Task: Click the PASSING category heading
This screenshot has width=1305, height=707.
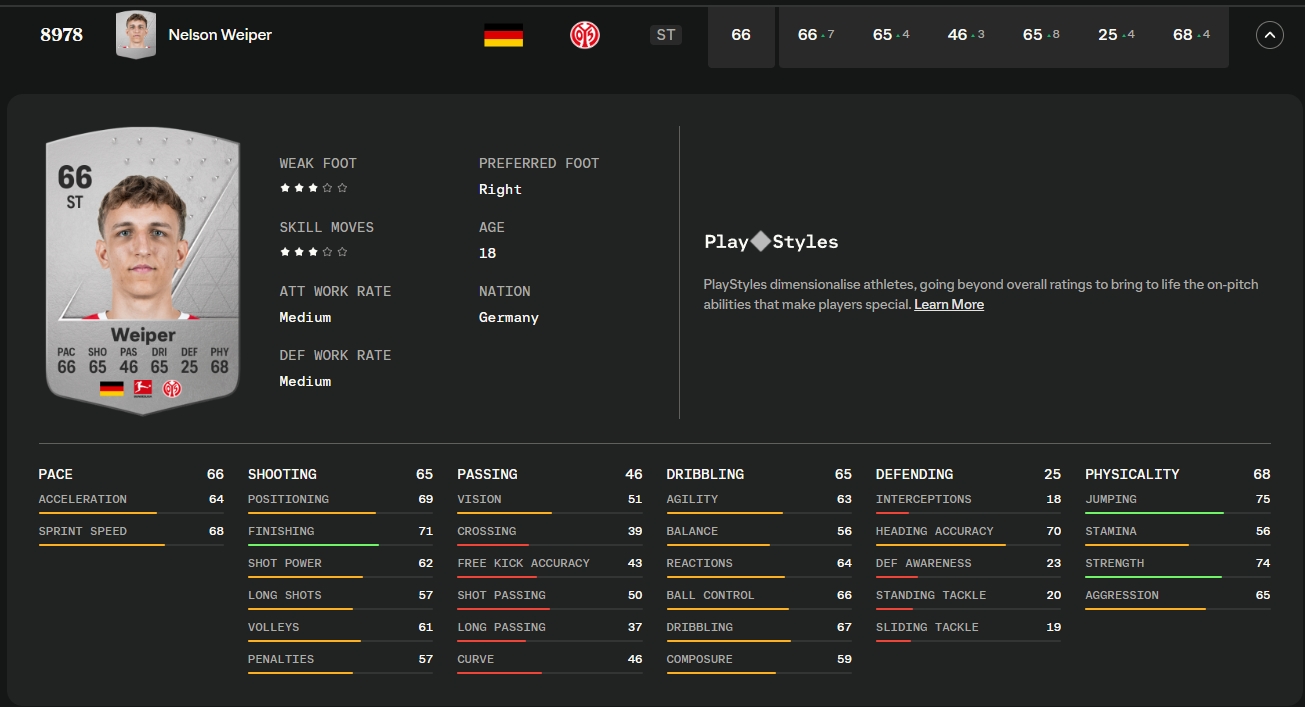Action: tap(487, 474)
